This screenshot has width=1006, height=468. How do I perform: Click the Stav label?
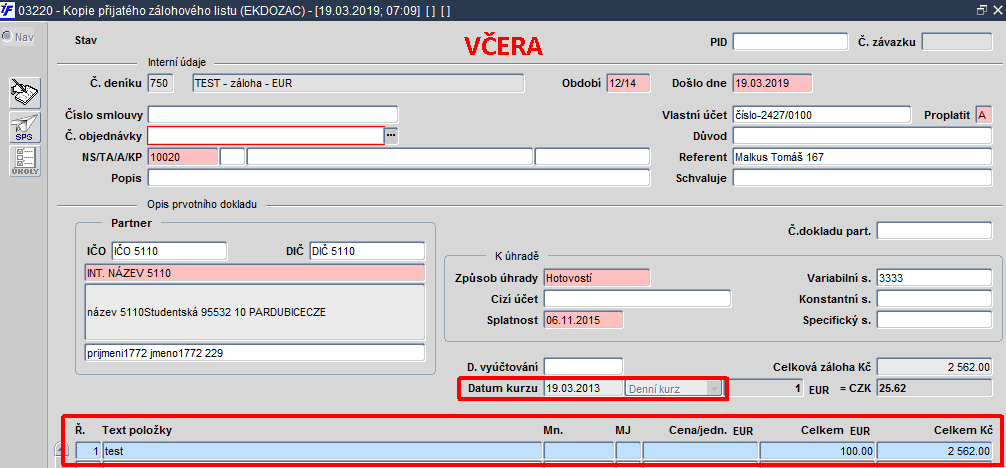[86, 40]
